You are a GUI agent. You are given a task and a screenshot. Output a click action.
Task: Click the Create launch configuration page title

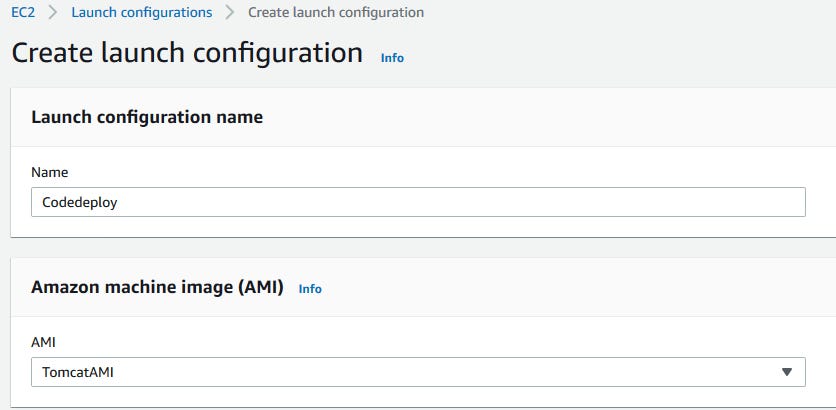187,53
